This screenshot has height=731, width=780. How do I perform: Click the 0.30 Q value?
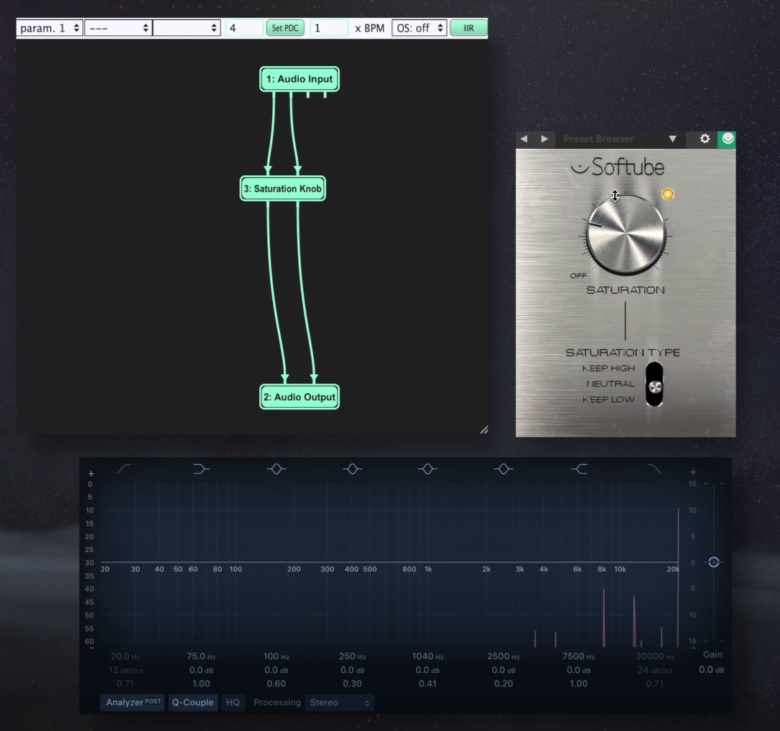352,684
